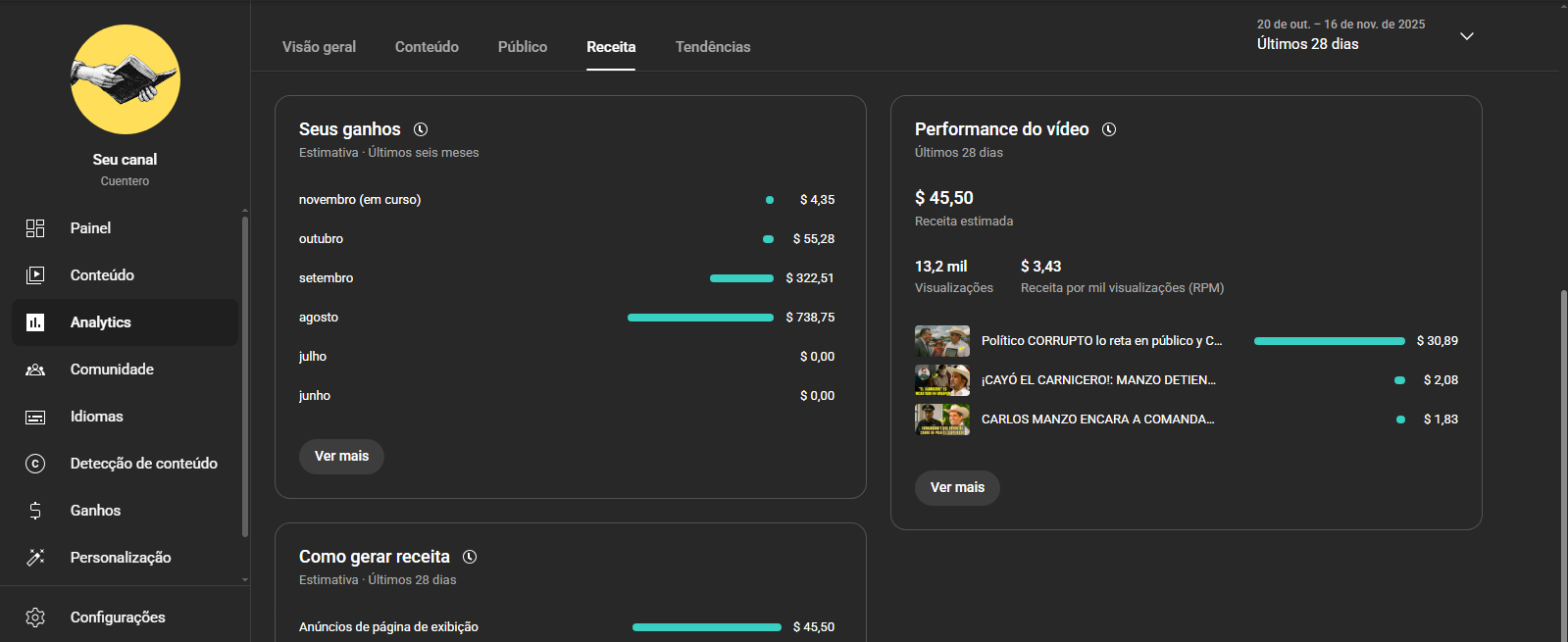Open the Painel dashboard icon
Image resolution: width=1568 pixels, height=642 pixels.
coord(35,228)
